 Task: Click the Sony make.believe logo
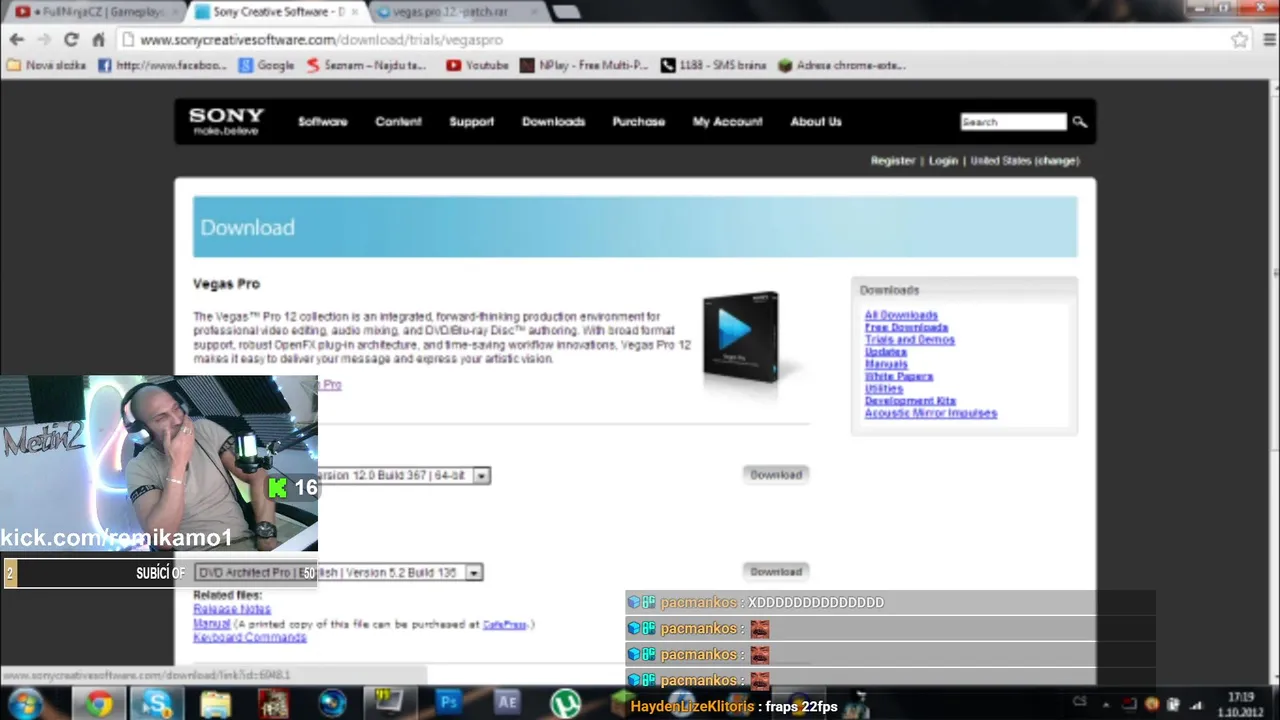226,121
